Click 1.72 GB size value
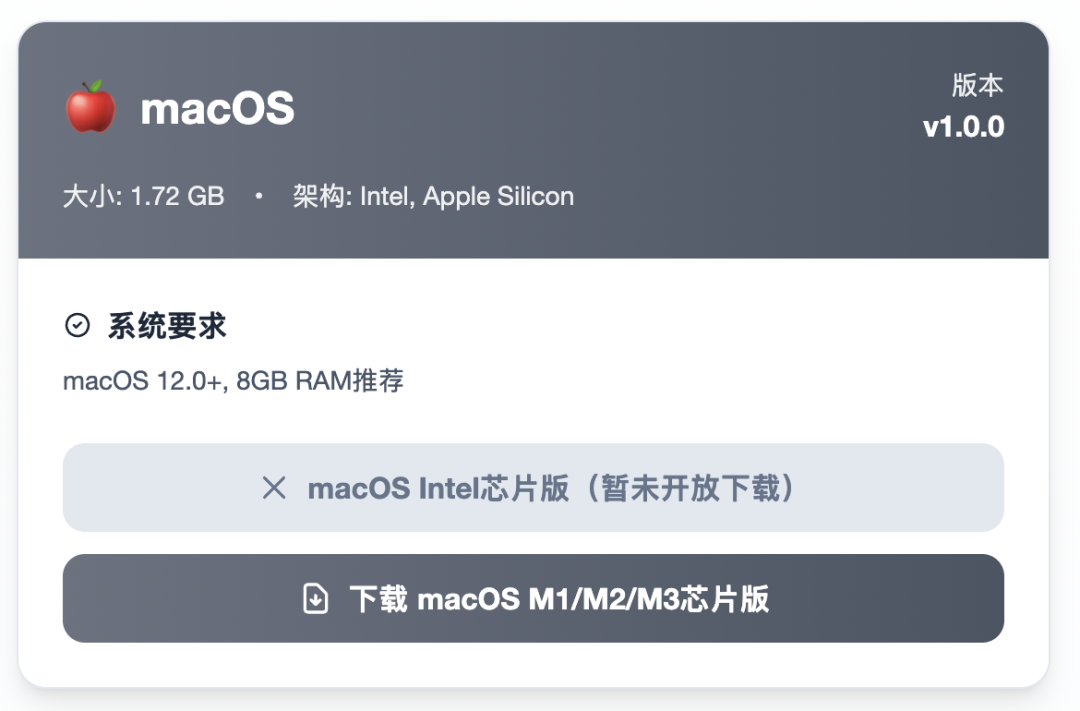This screenshot has height=711, width=1080. [178, 196]
